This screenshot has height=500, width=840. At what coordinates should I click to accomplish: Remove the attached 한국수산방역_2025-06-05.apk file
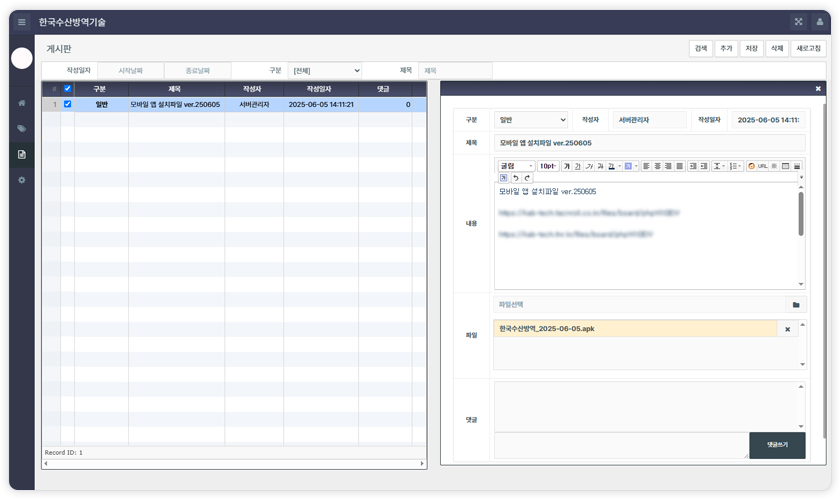click(x=788, y=329)
